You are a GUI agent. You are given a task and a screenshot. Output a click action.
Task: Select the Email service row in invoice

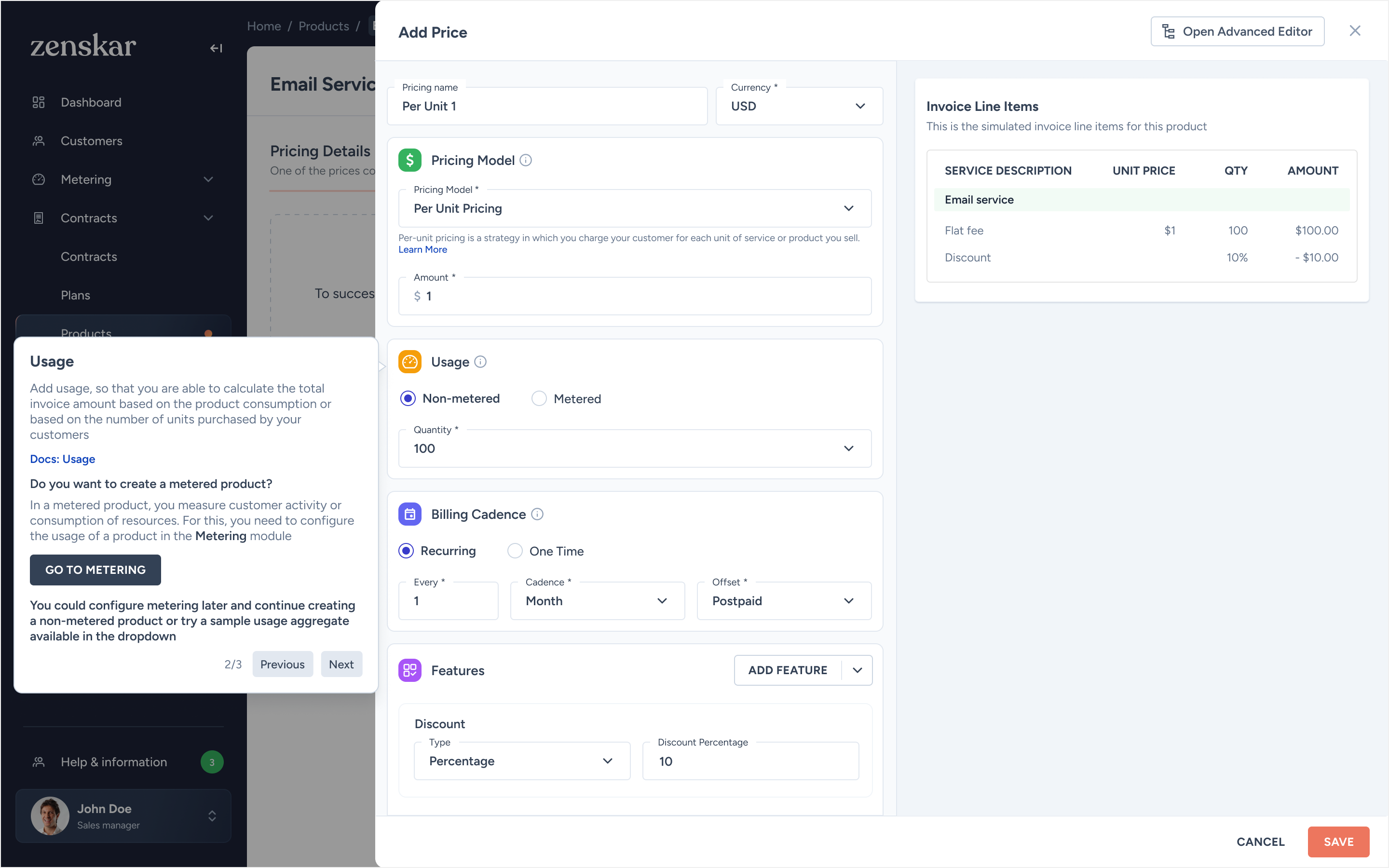[x=1142, y=200]
